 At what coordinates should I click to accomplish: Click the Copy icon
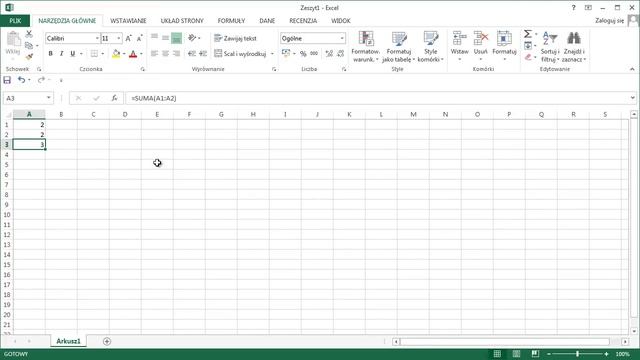click(29, 45)
